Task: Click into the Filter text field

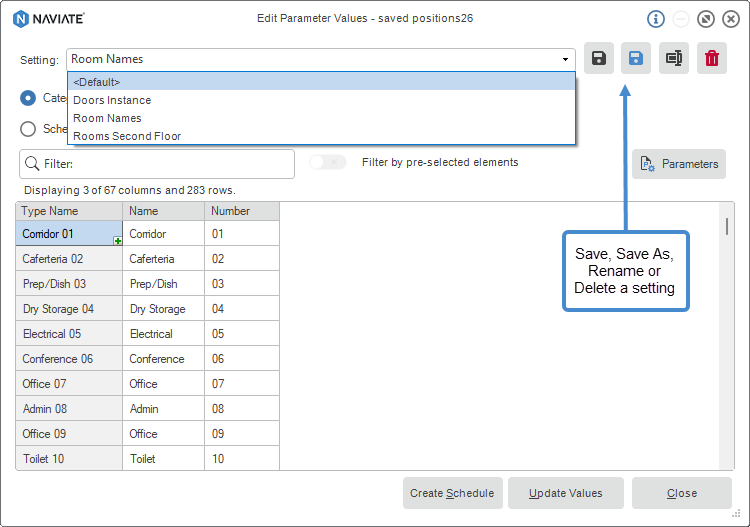Action: click(165, 164)
